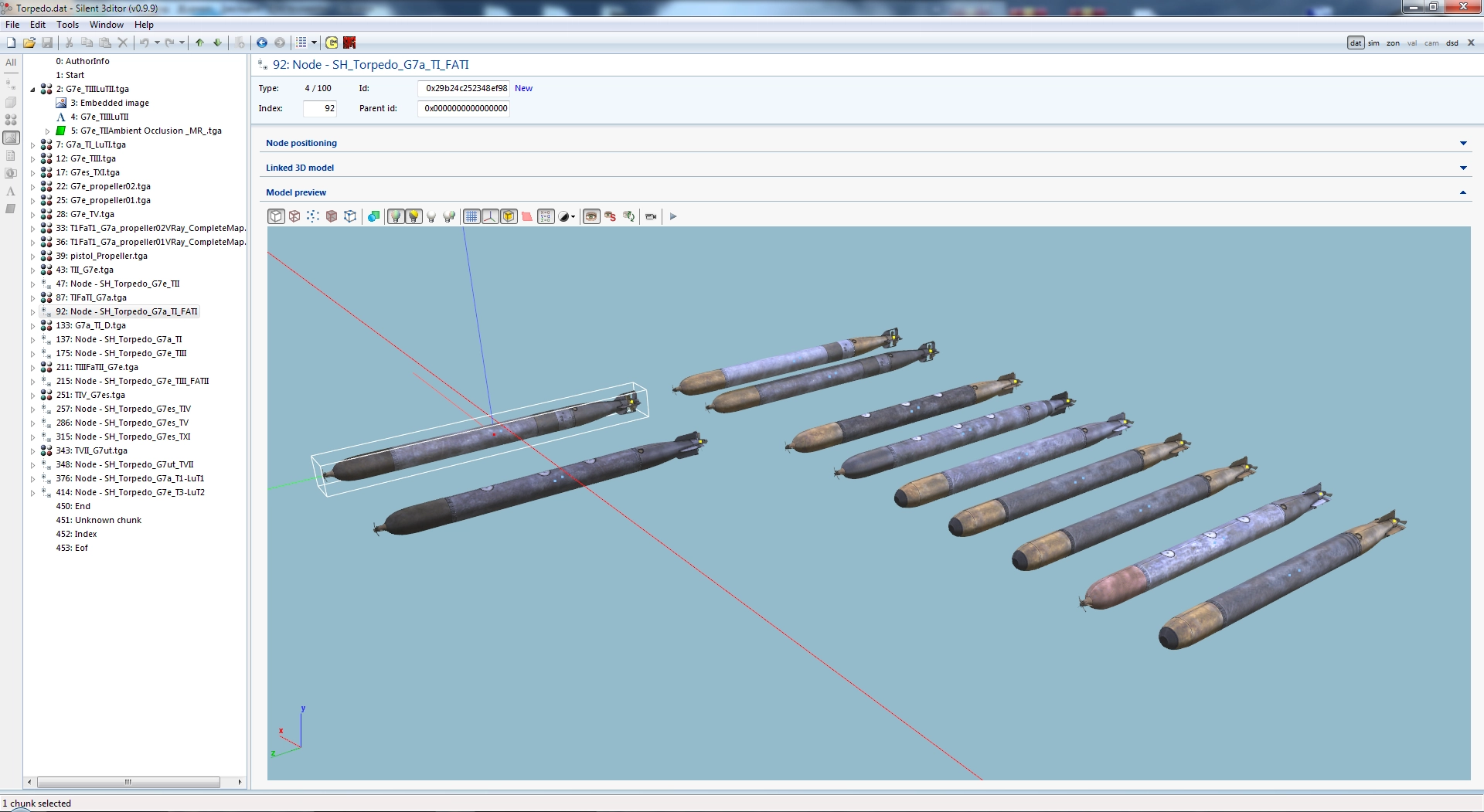This screenshot has width=1484, height=812.
Task: Toggle the eye visibility button in preview
Action: [591, 217]
